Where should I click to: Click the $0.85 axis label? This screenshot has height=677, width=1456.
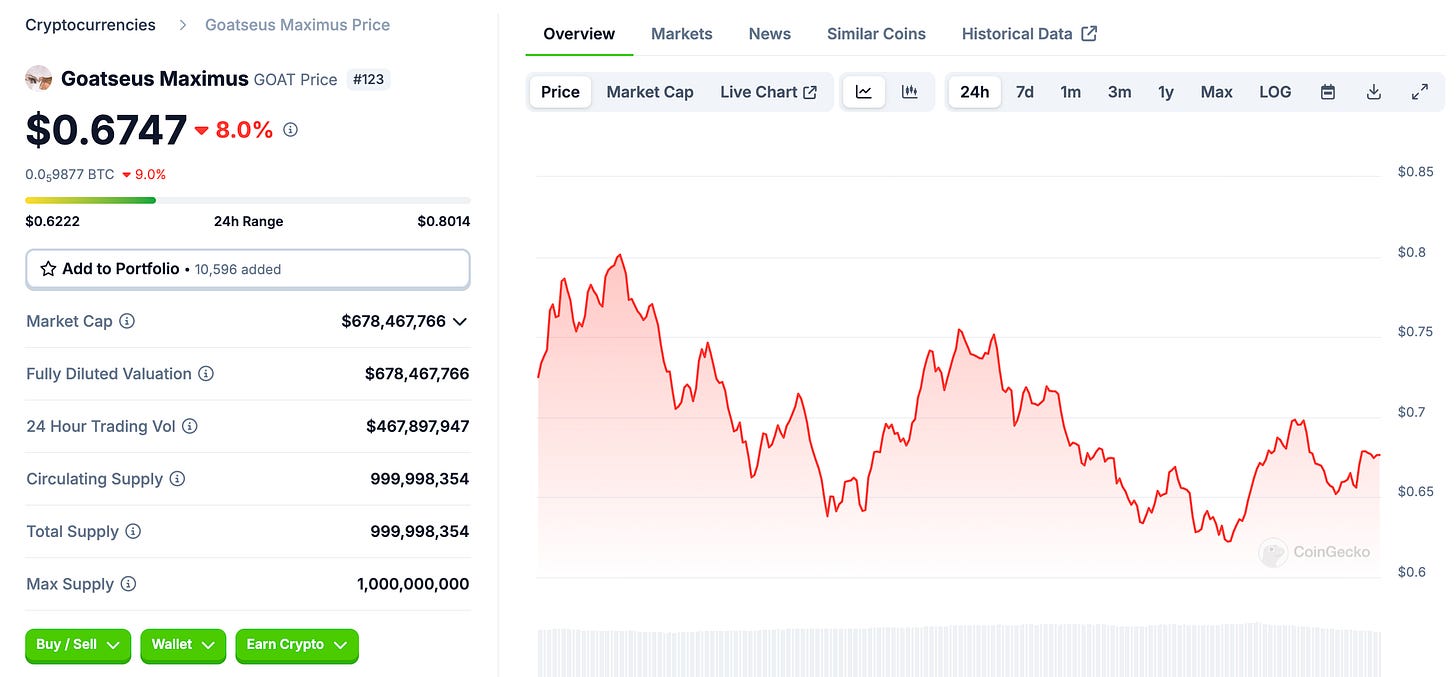1415,172
